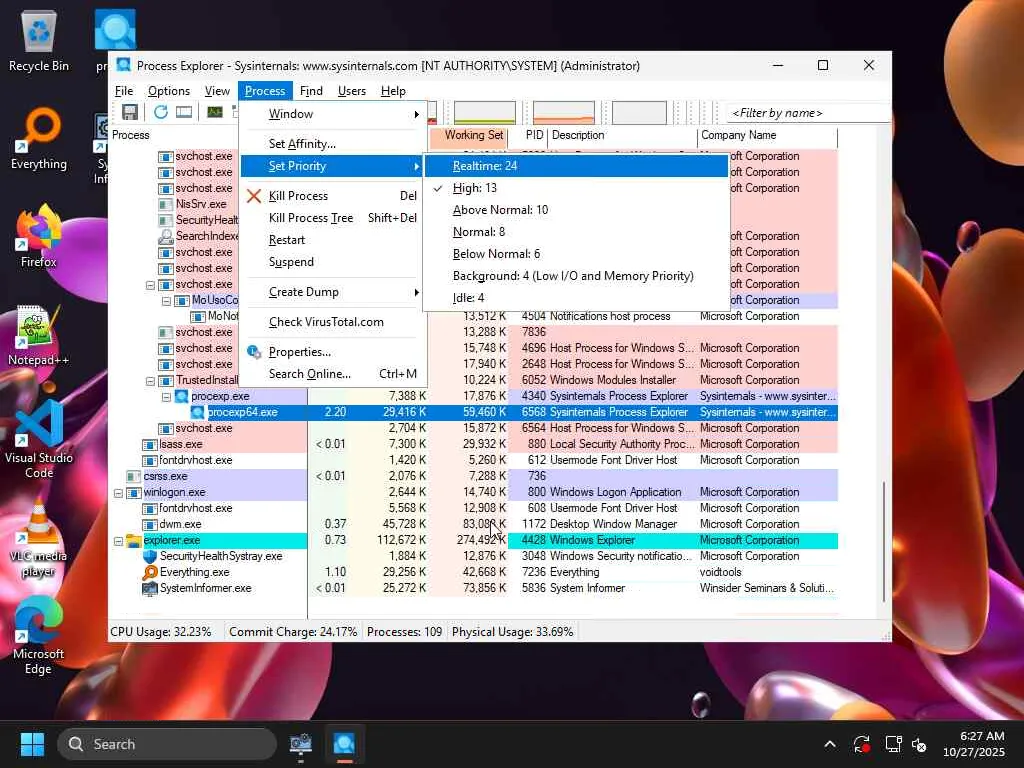Collapse the svchost.exe node above MoUsoCo

click(x=150, y=285)
